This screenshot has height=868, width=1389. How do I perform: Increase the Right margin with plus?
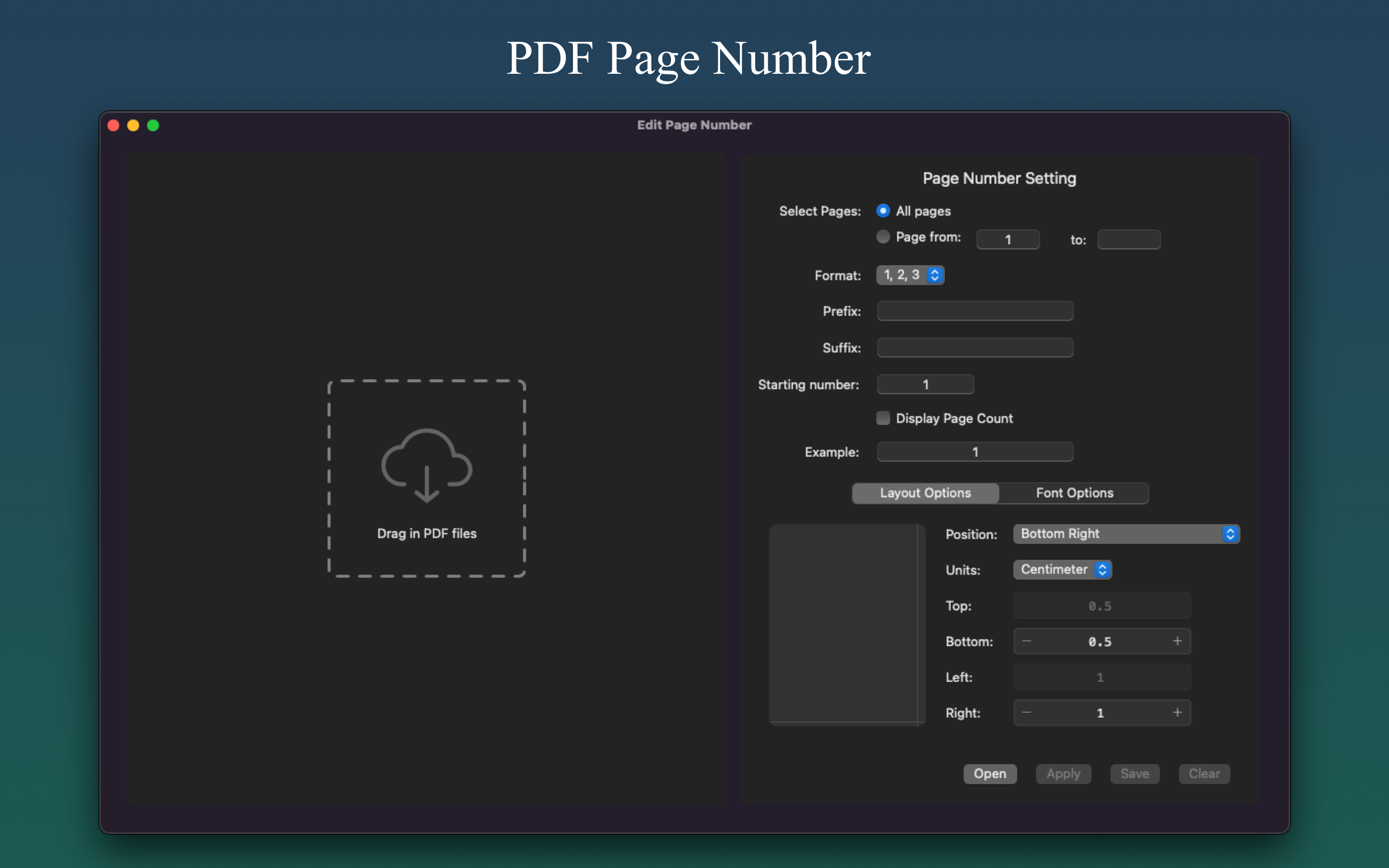pos(1177,713)
